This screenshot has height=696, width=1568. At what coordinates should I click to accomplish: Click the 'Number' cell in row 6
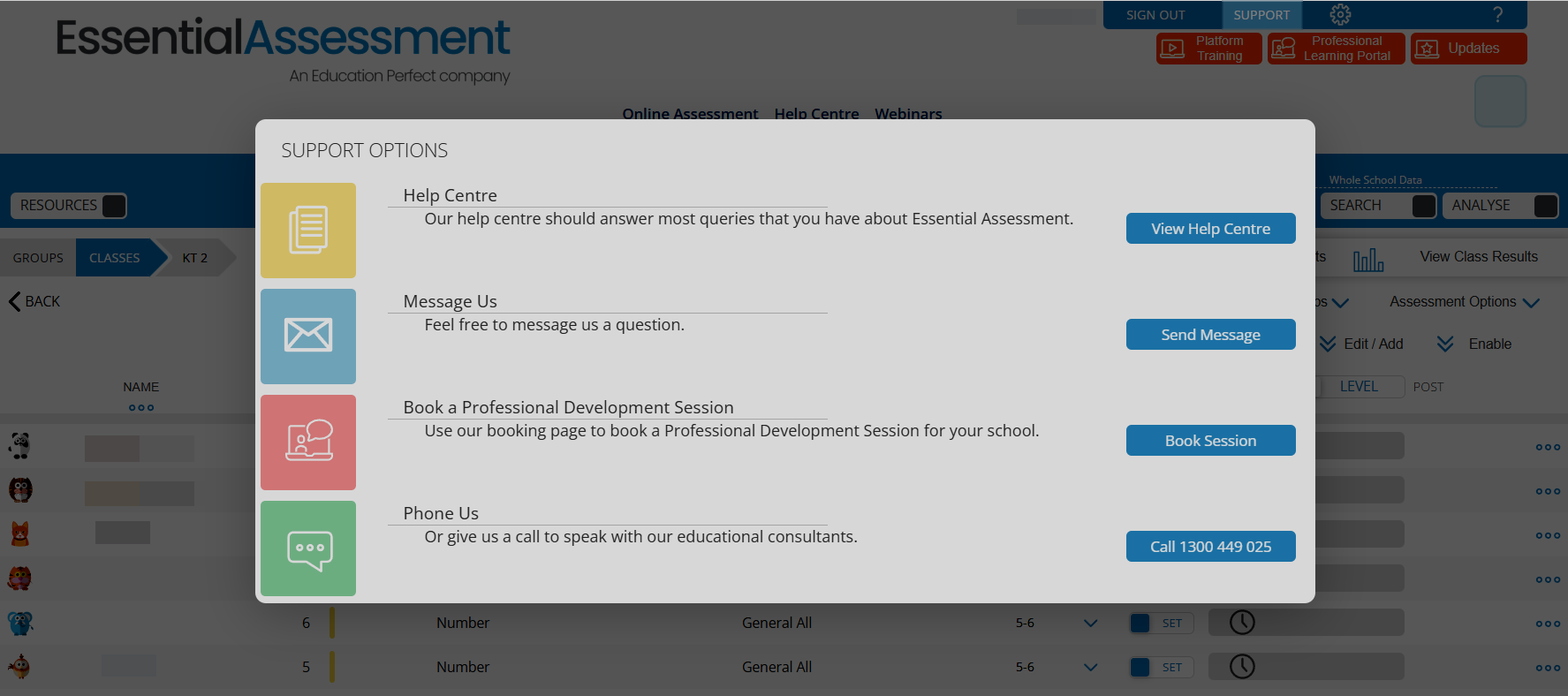[x=463, y=623]
